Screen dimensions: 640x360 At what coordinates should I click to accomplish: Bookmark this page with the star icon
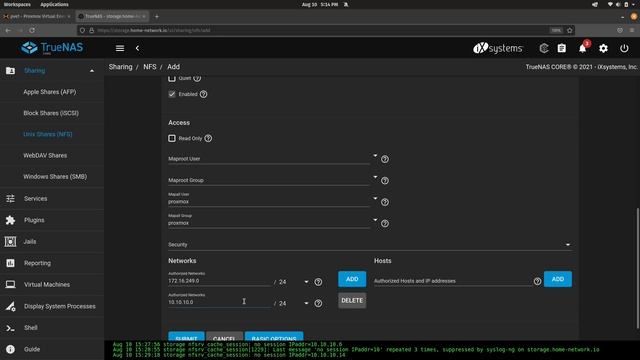[570, 30]
